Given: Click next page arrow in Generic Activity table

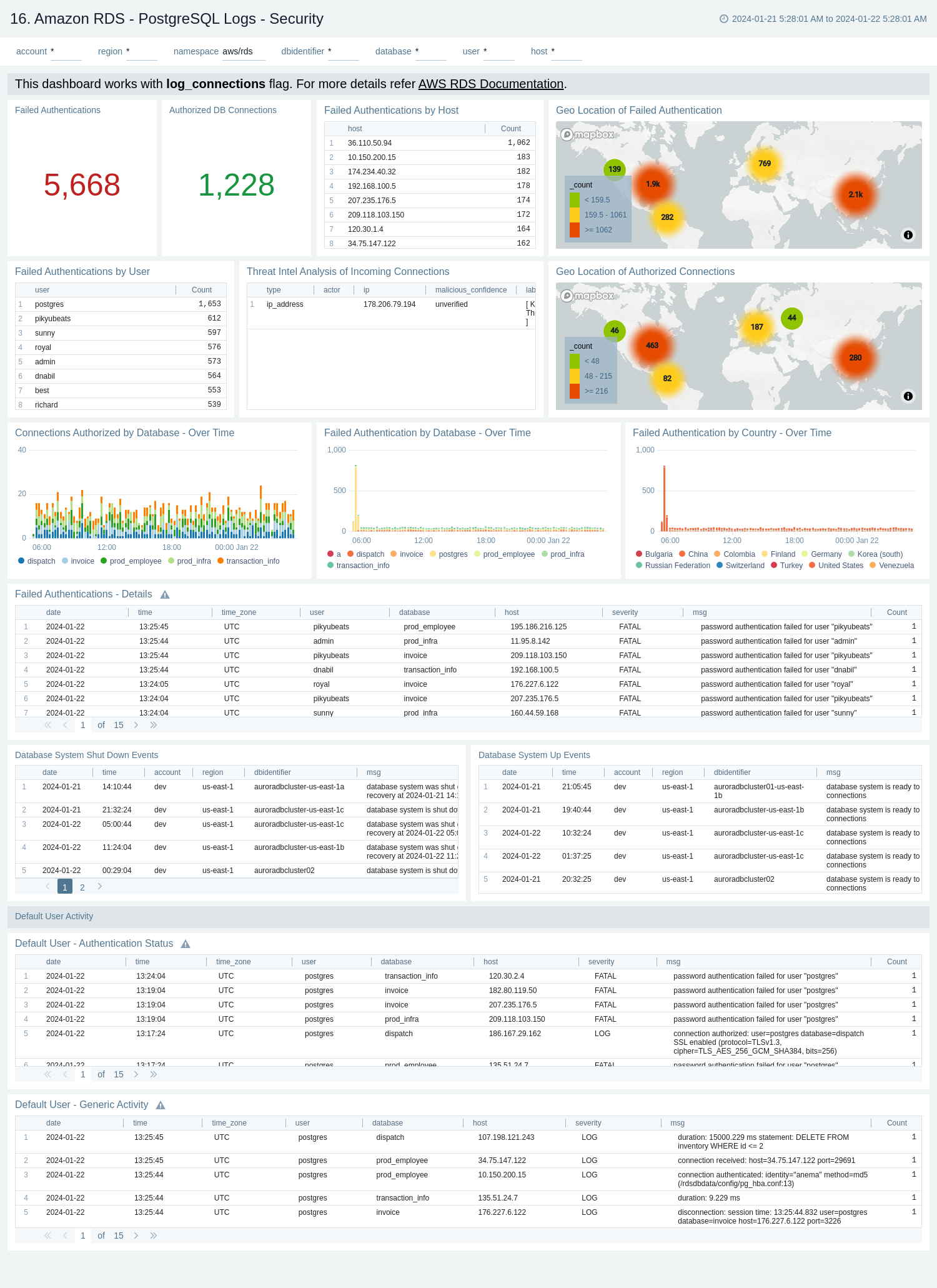Looking at the screenshot, I should [x=136, y=1236].
